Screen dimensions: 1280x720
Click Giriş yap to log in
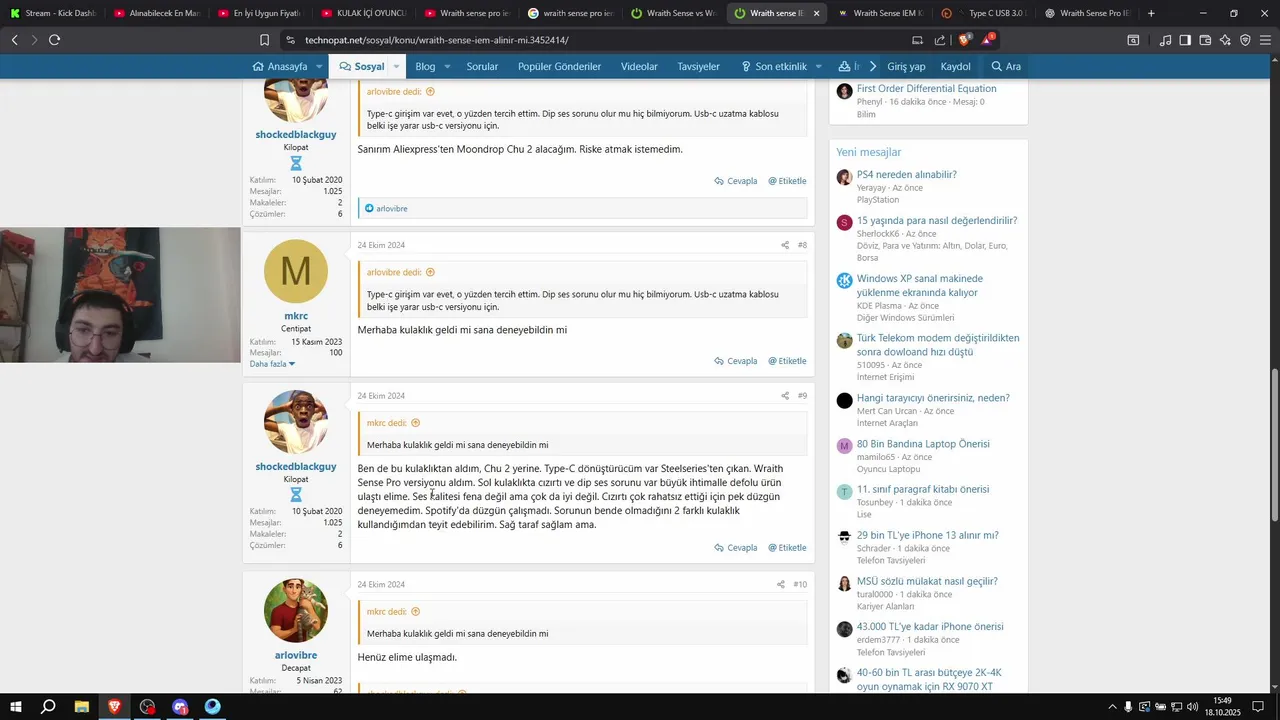pos(906,66)
